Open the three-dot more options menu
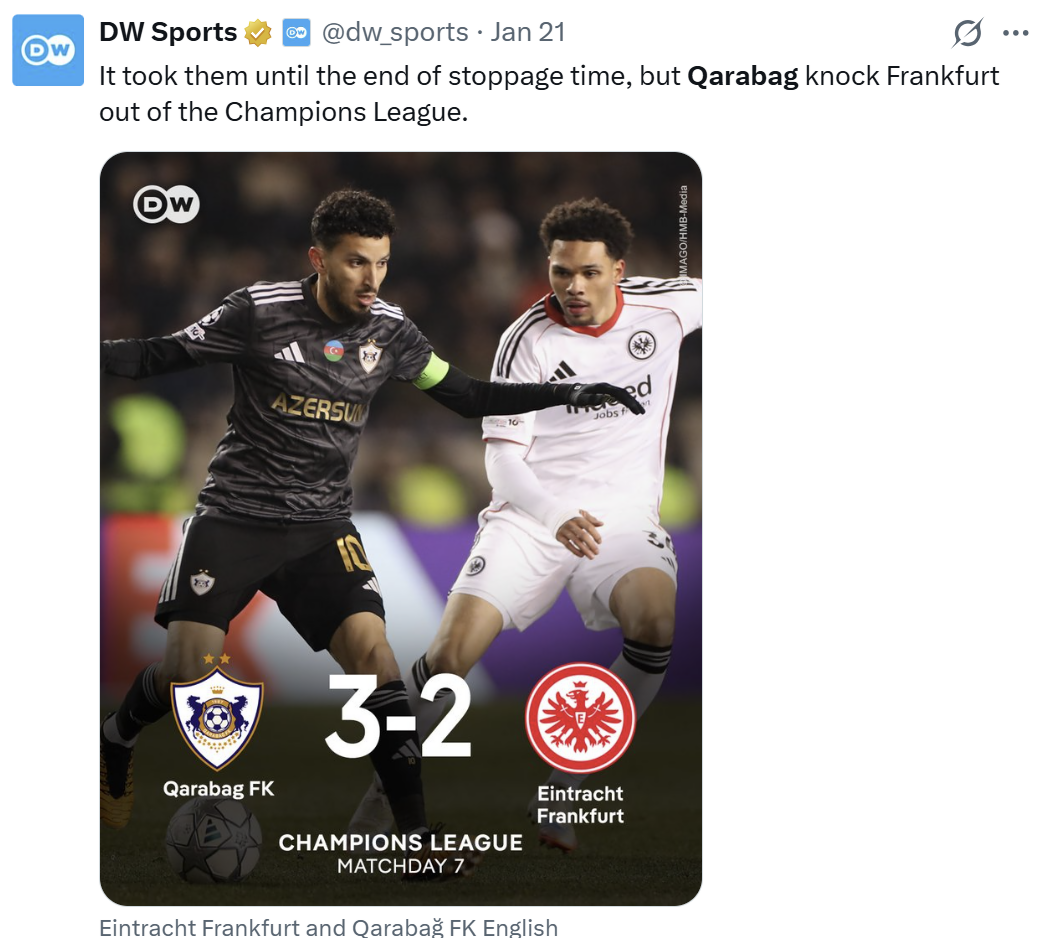This screenshot has width=1042, height=938. tap(1015, 33)
